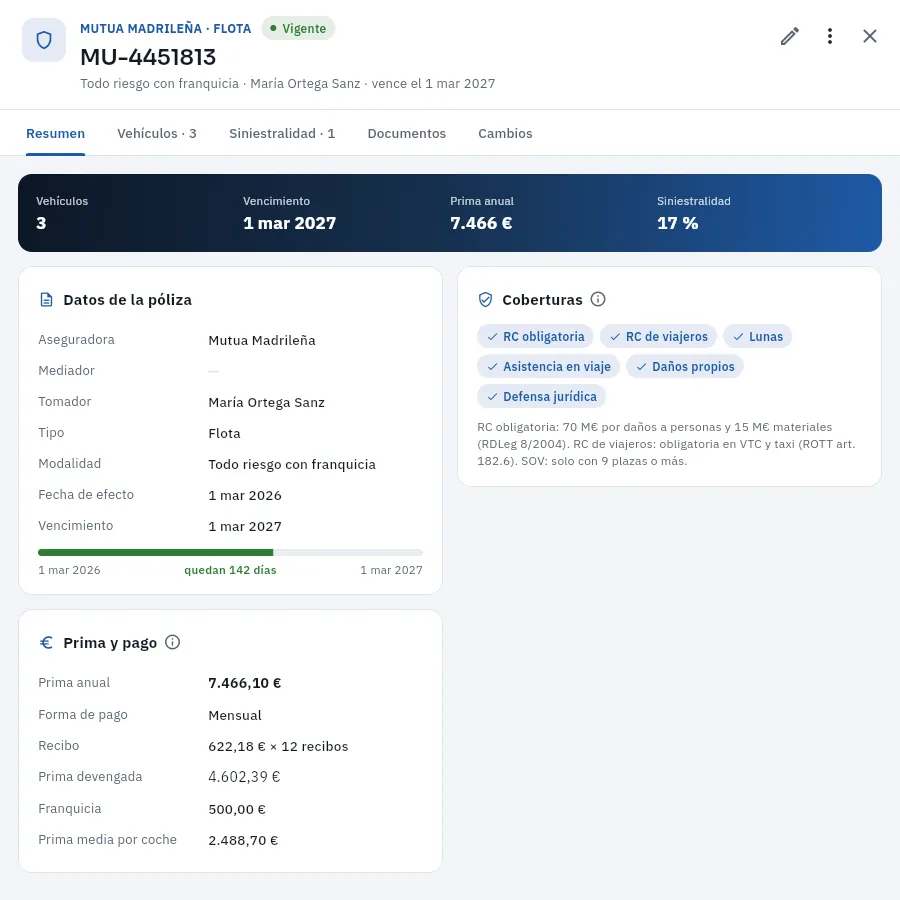The image size is (900, 900).
Task: Click the Vehículos 3 banner stat
Action: tap(62, 213)
